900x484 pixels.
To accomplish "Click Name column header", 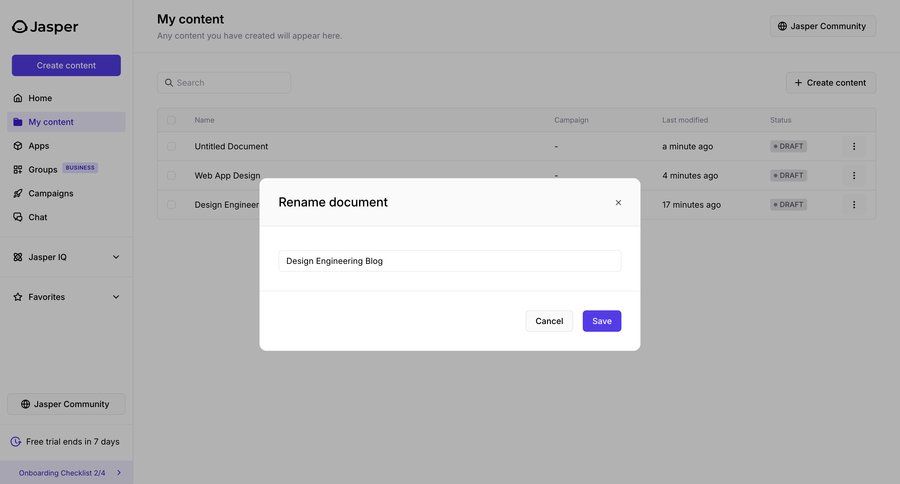I will [204, 120].
